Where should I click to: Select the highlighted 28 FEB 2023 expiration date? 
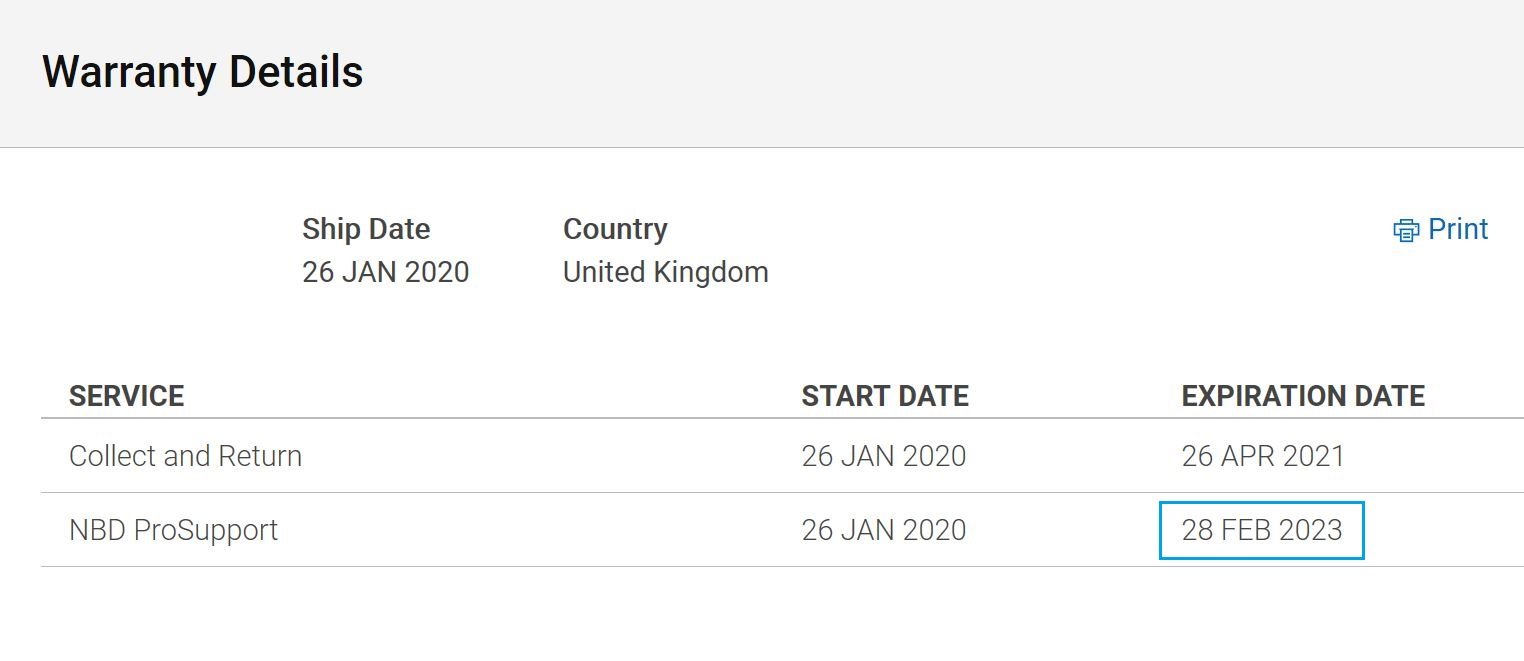[1262, 530]
